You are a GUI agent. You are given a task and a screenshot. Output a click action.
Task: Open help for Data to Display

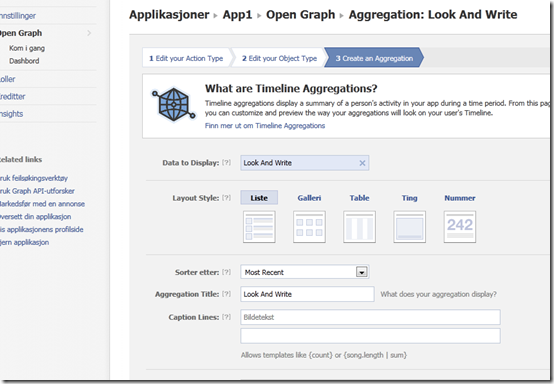[226, 163]
